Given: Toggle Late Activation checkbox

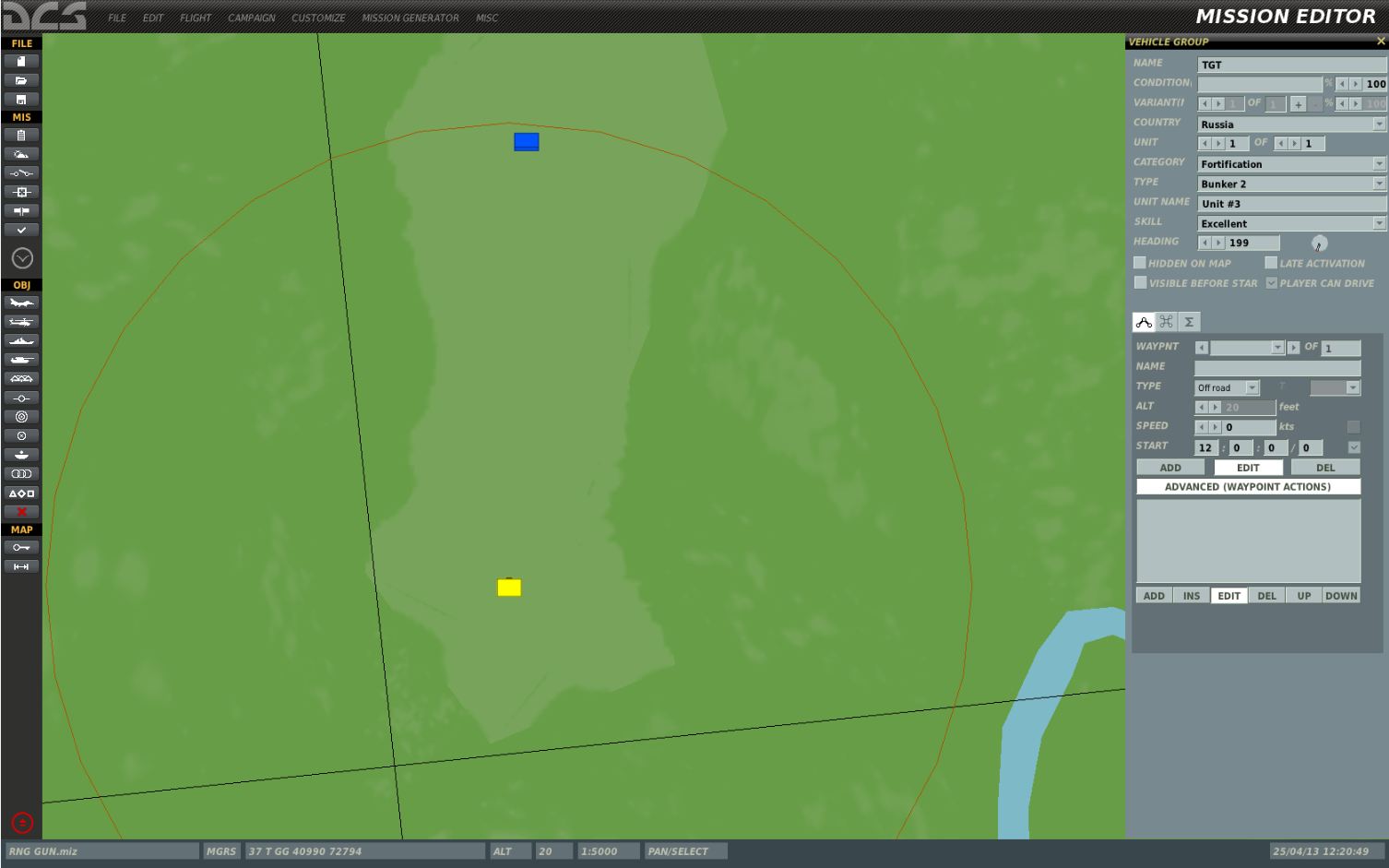Looking at the screenshot, I should point(1271,263).
